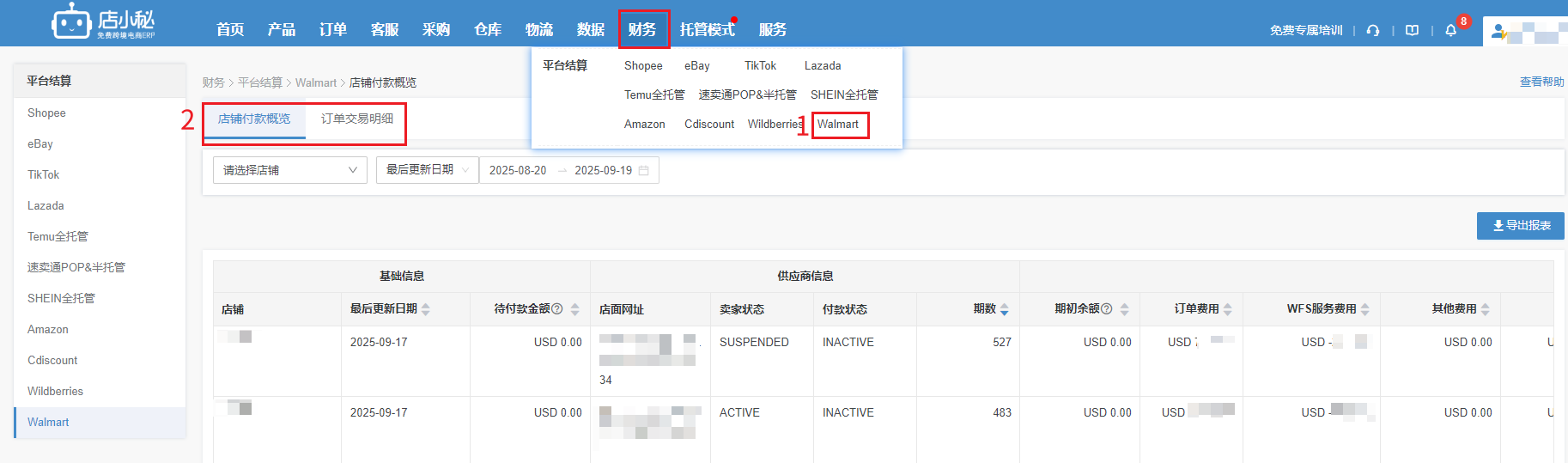Select Walmart in the 财务 dropdown menu
Screen dimensions: 1568x463
pyautogui.click(x=838, y=124)
